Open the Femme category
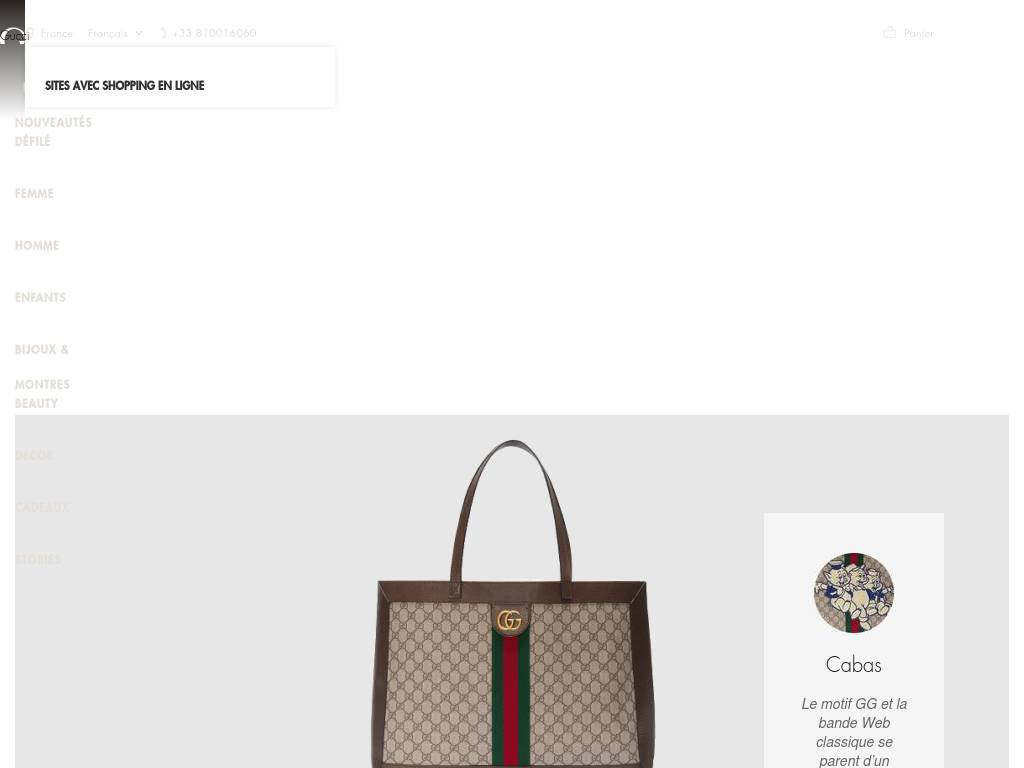This screenshot has width=1024, height=768. coord(34,193)
